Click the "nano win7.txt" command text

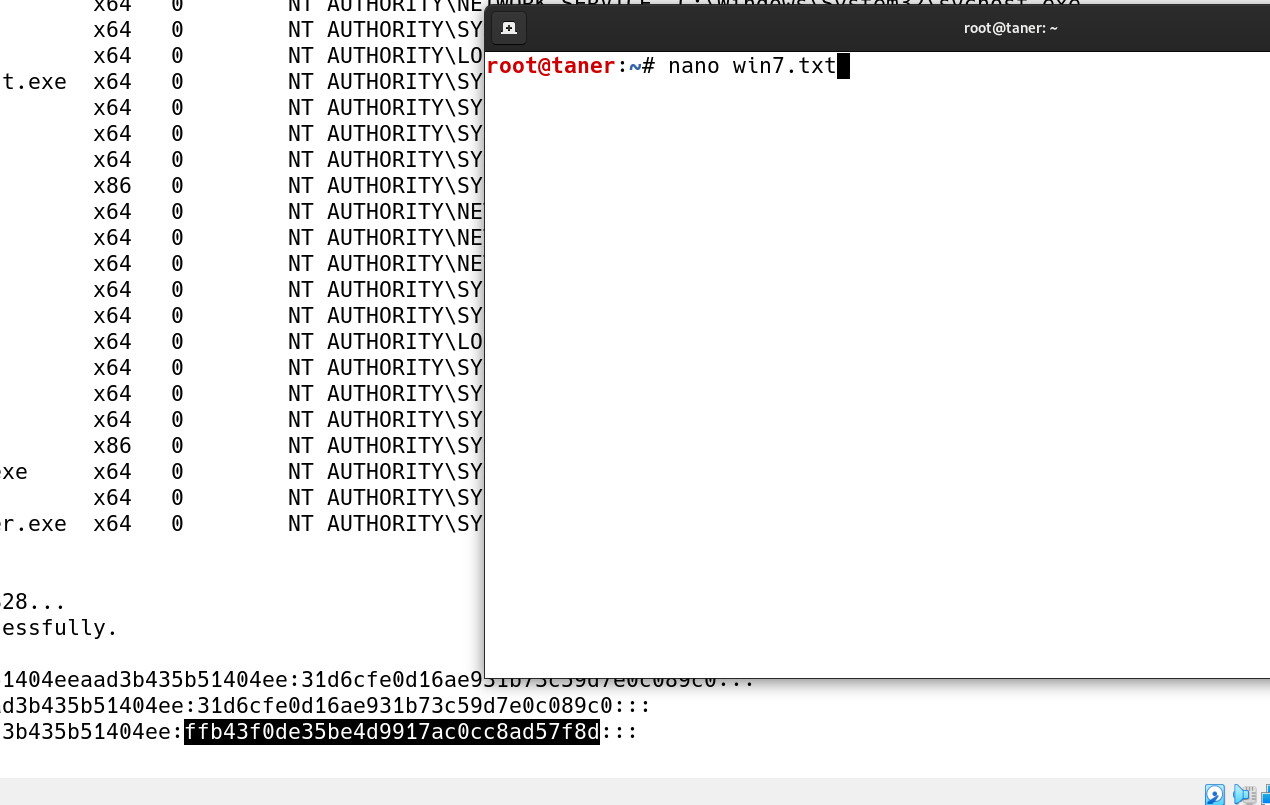[752, 67]
